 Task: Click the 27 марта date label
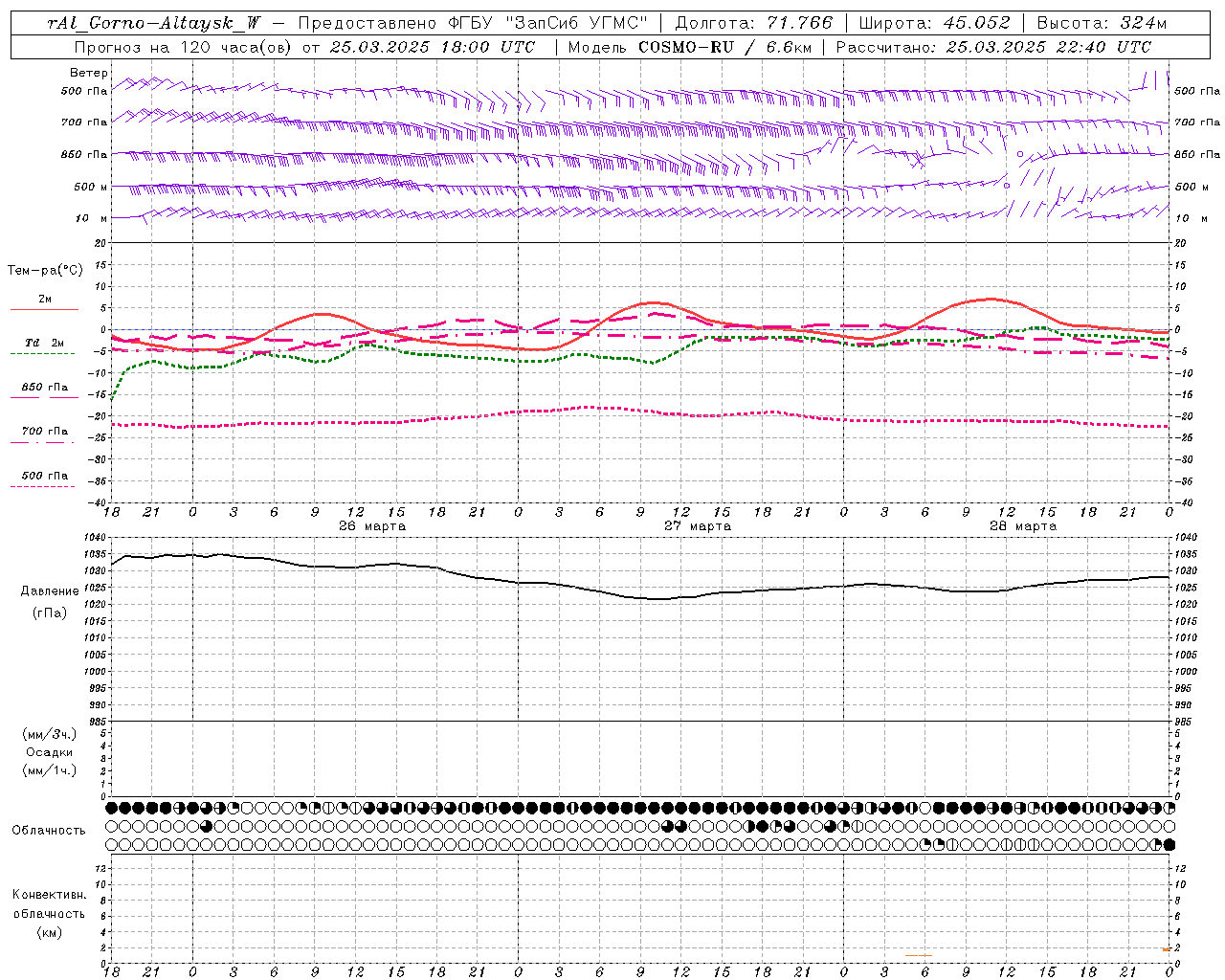pos(698,525)
